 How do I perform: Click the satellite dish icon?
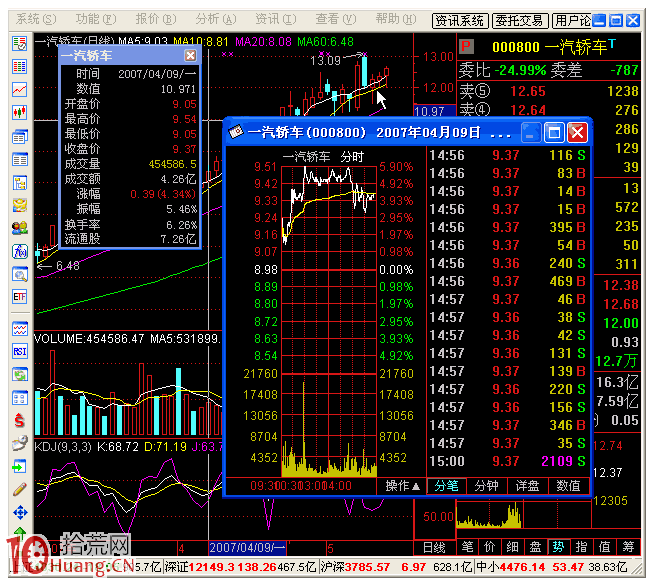pos(20,444)
